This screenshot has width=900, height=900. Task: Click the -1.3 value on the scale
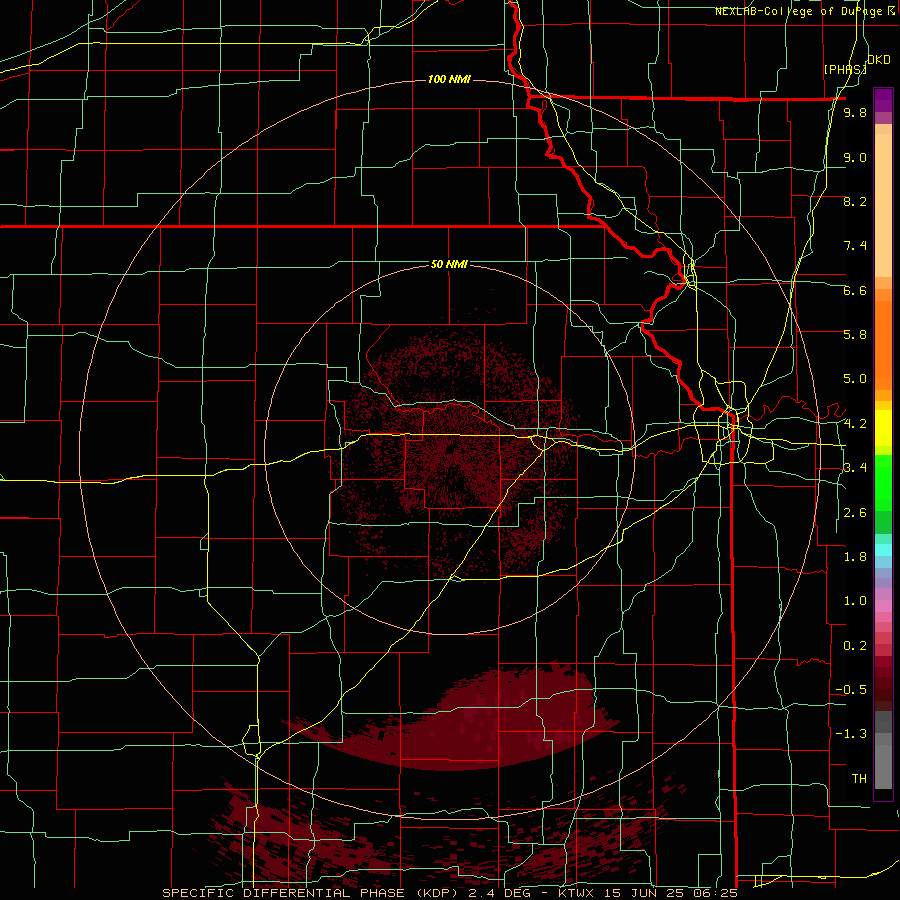click(x=851, y=734)
